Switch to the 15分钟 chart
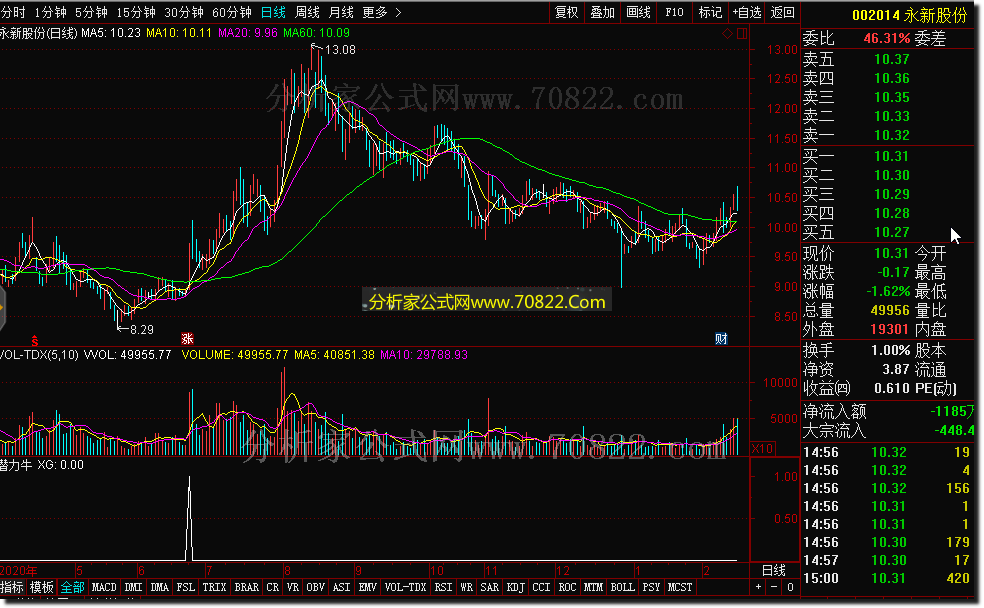 pos(136,12)
